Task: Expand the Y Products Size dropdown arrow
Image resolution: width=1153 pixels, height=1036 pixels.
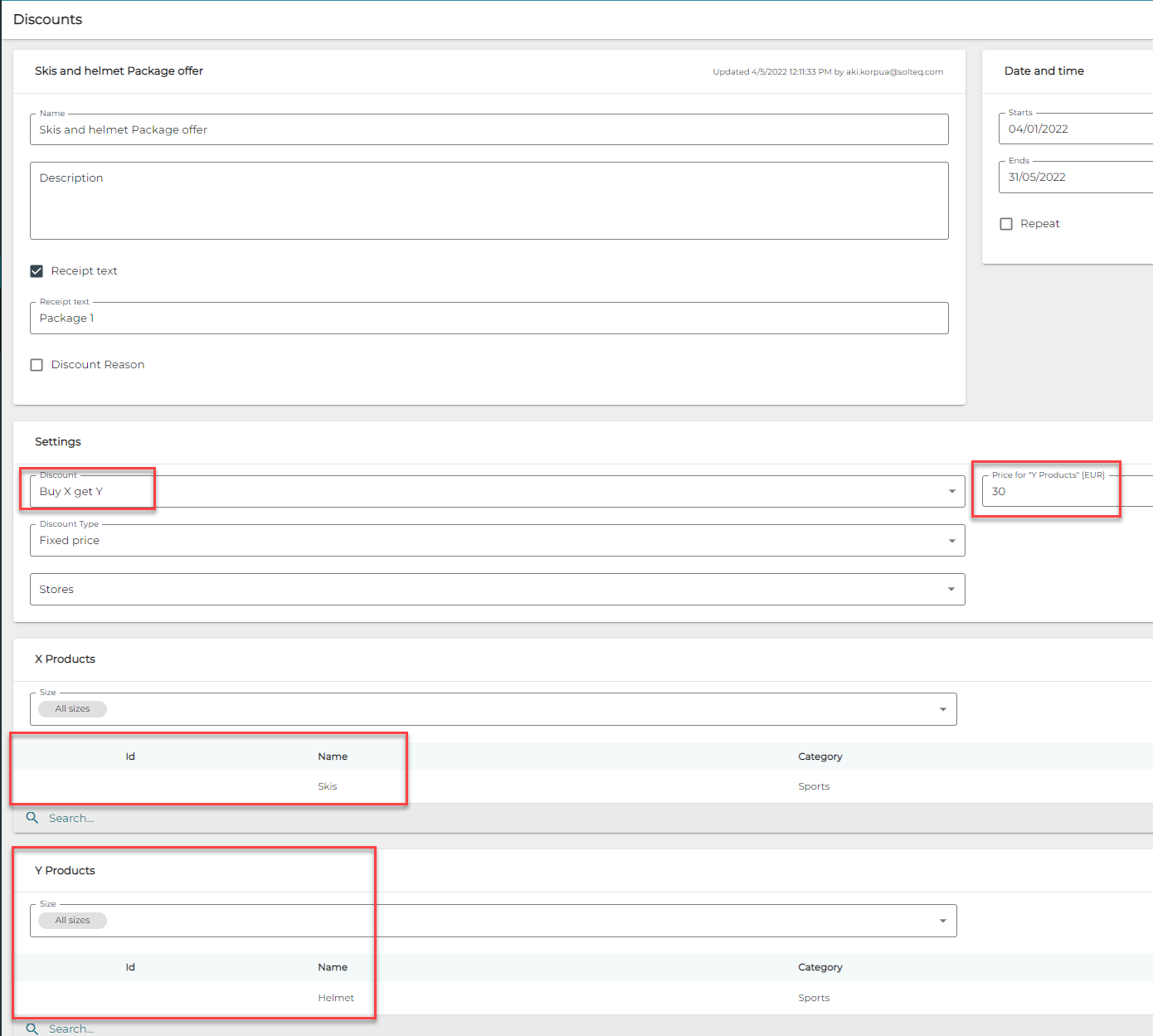Action: [x=942, y=921]
